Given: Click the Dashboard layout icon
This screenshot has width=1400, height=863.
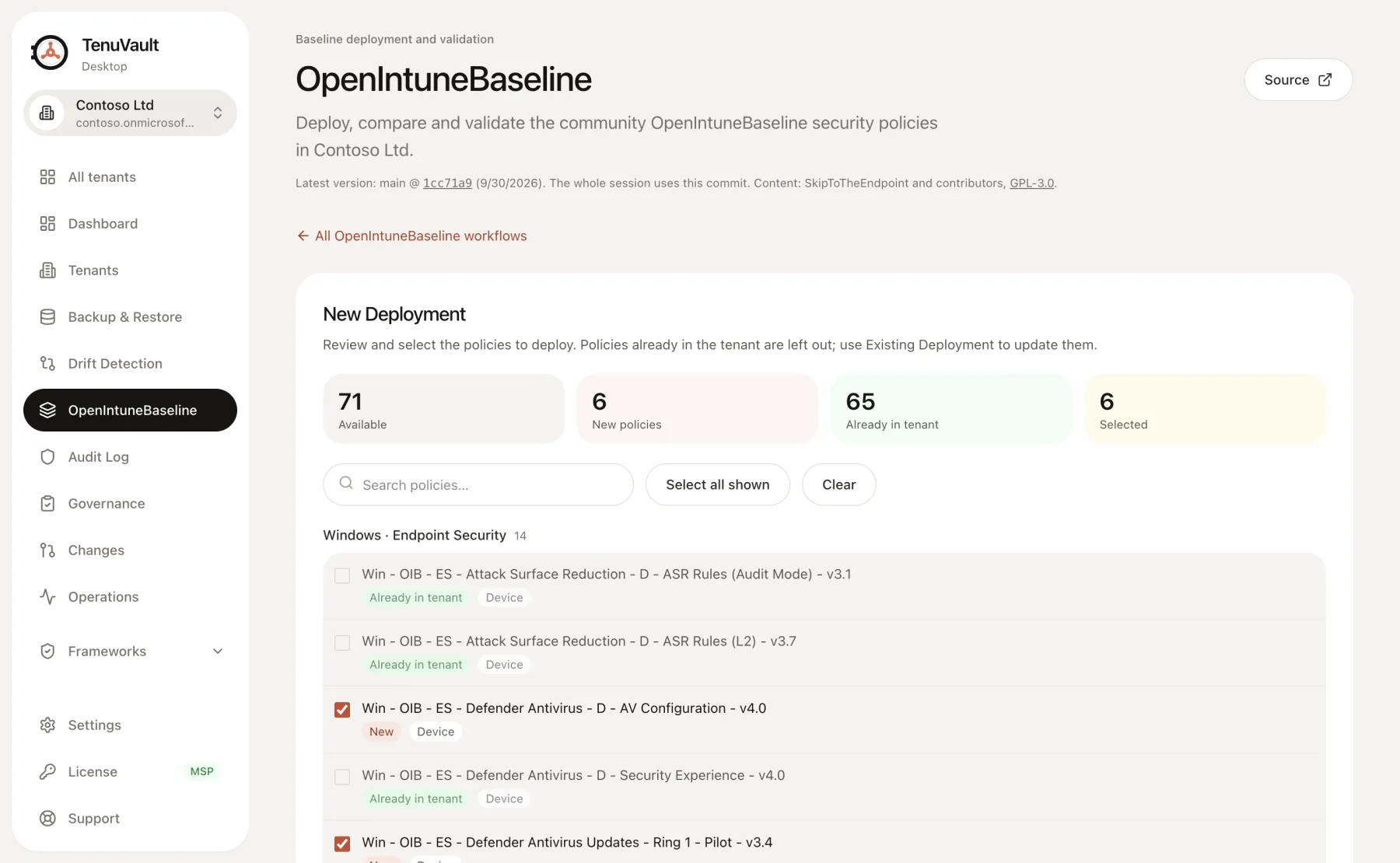Looking at the screenshot, I should pyautogui.click(x=47, y=224).
